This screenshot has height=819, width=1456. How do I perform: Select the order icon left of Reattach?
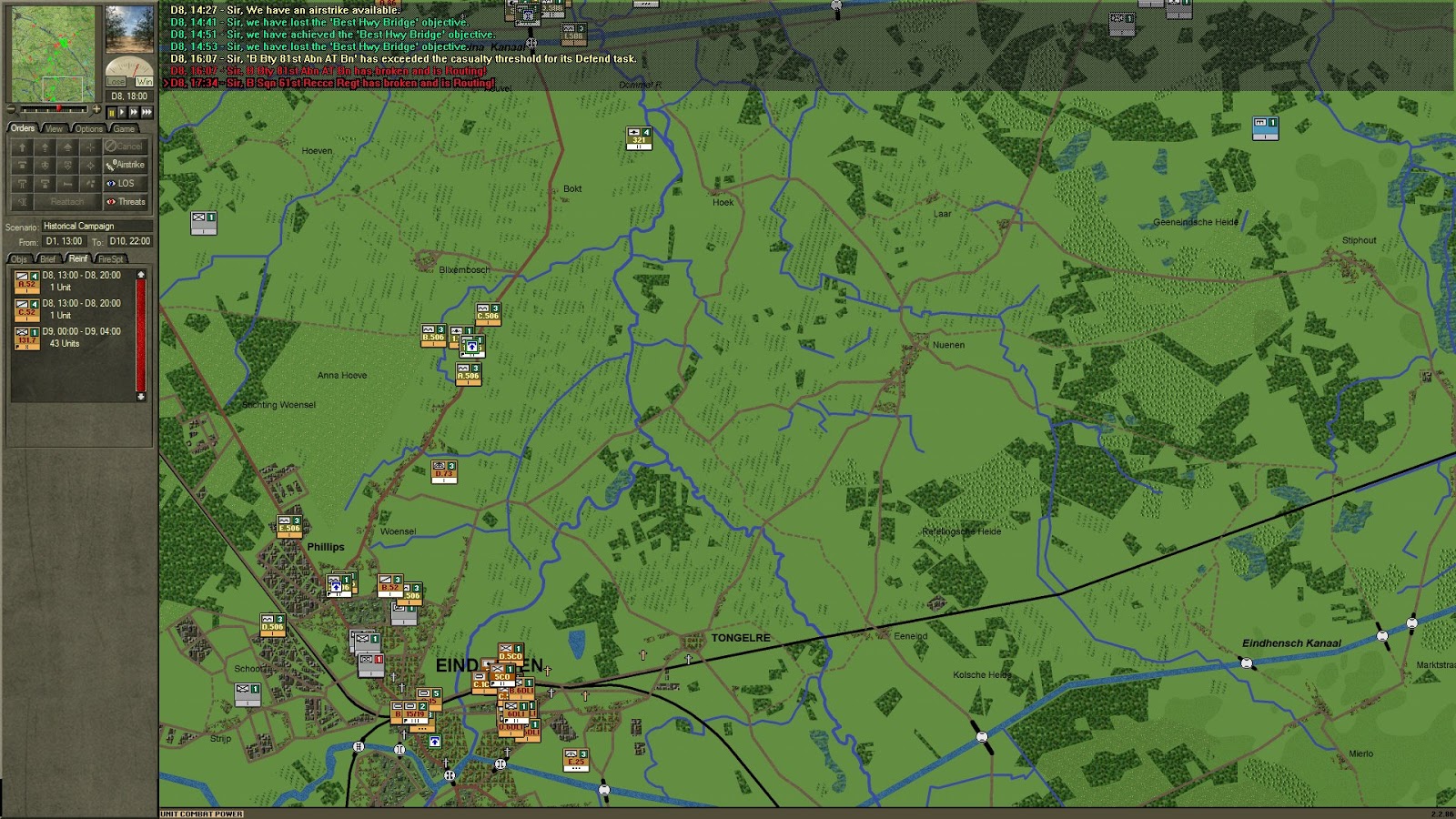tap(23, 202)
